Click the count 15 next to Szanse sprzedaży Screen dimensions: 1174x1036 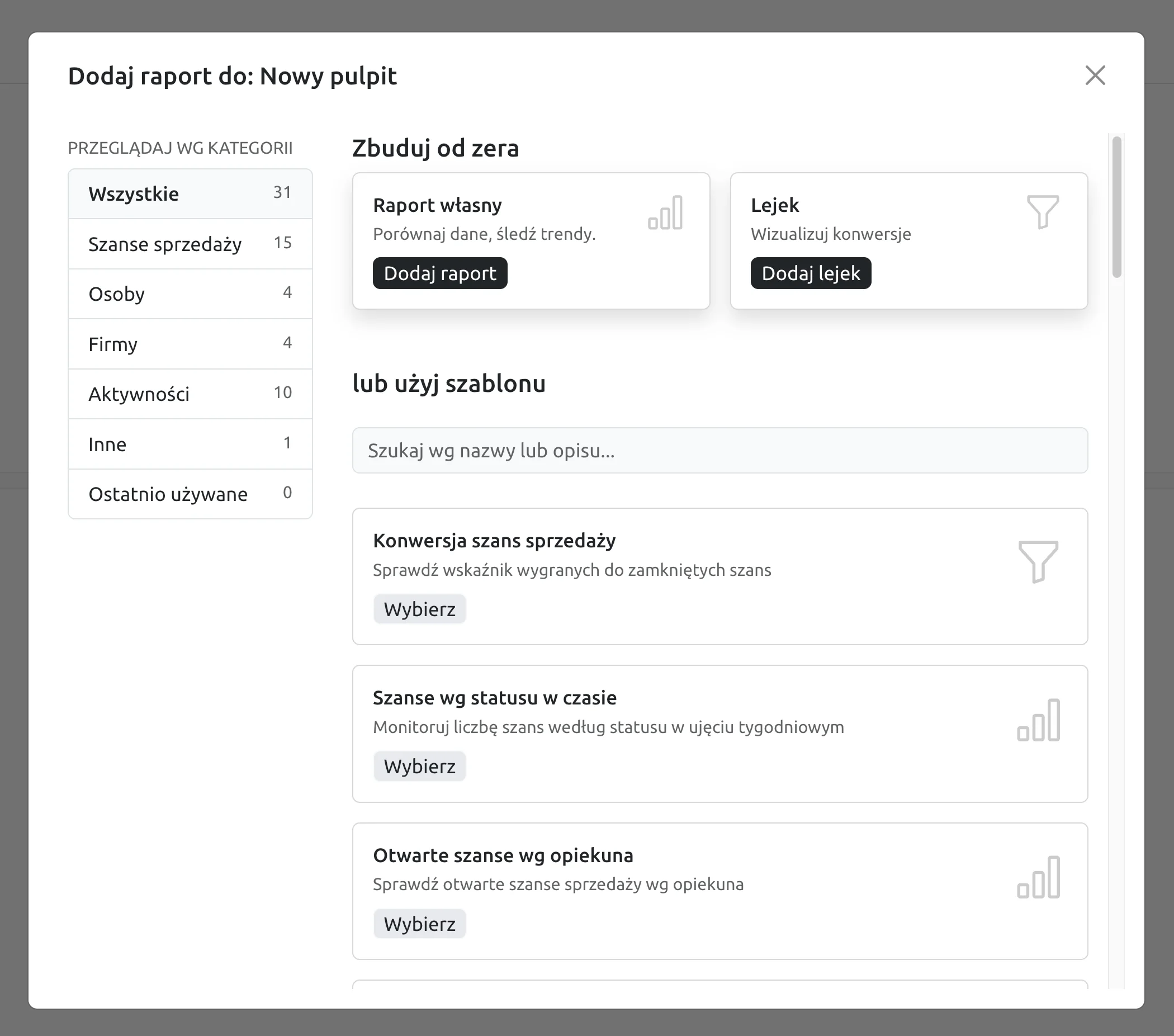tap(282, 242)
